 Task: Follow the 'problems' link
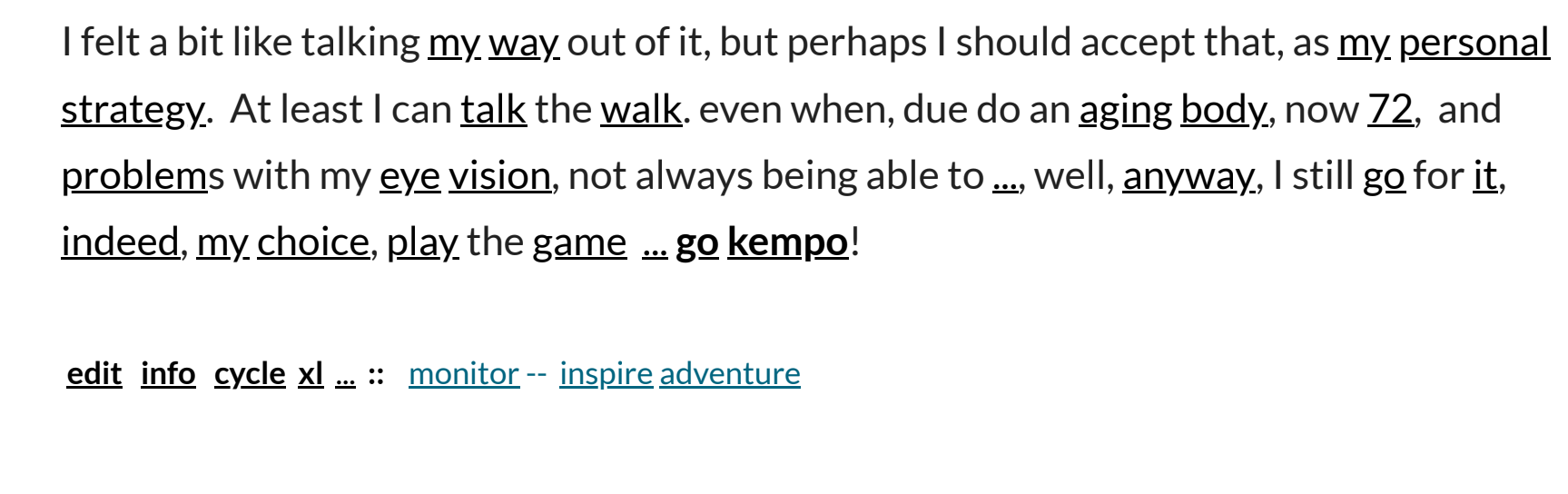tap(134, 177)
